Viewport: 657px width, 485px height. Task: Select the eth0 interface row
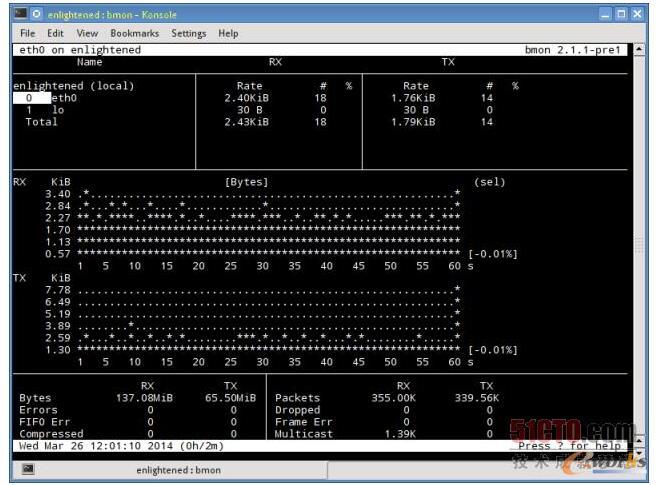45,98
